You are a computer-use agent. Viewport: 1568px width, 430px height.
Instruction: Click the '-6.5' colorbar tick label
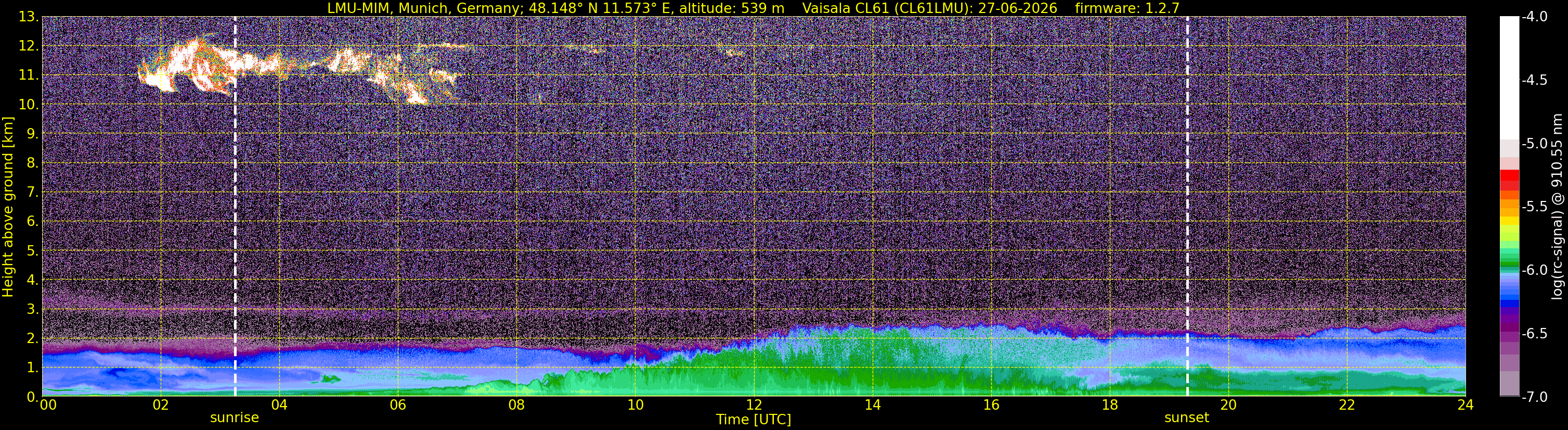click(x=1535, y=334)
